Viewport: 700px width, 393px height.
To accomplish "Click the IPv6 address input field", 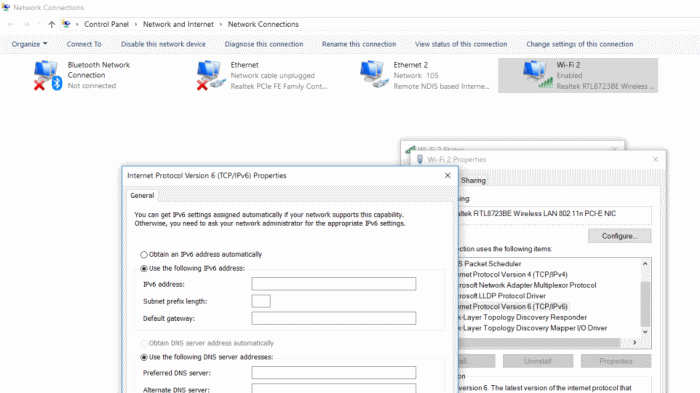I will [x=333, y=284].
